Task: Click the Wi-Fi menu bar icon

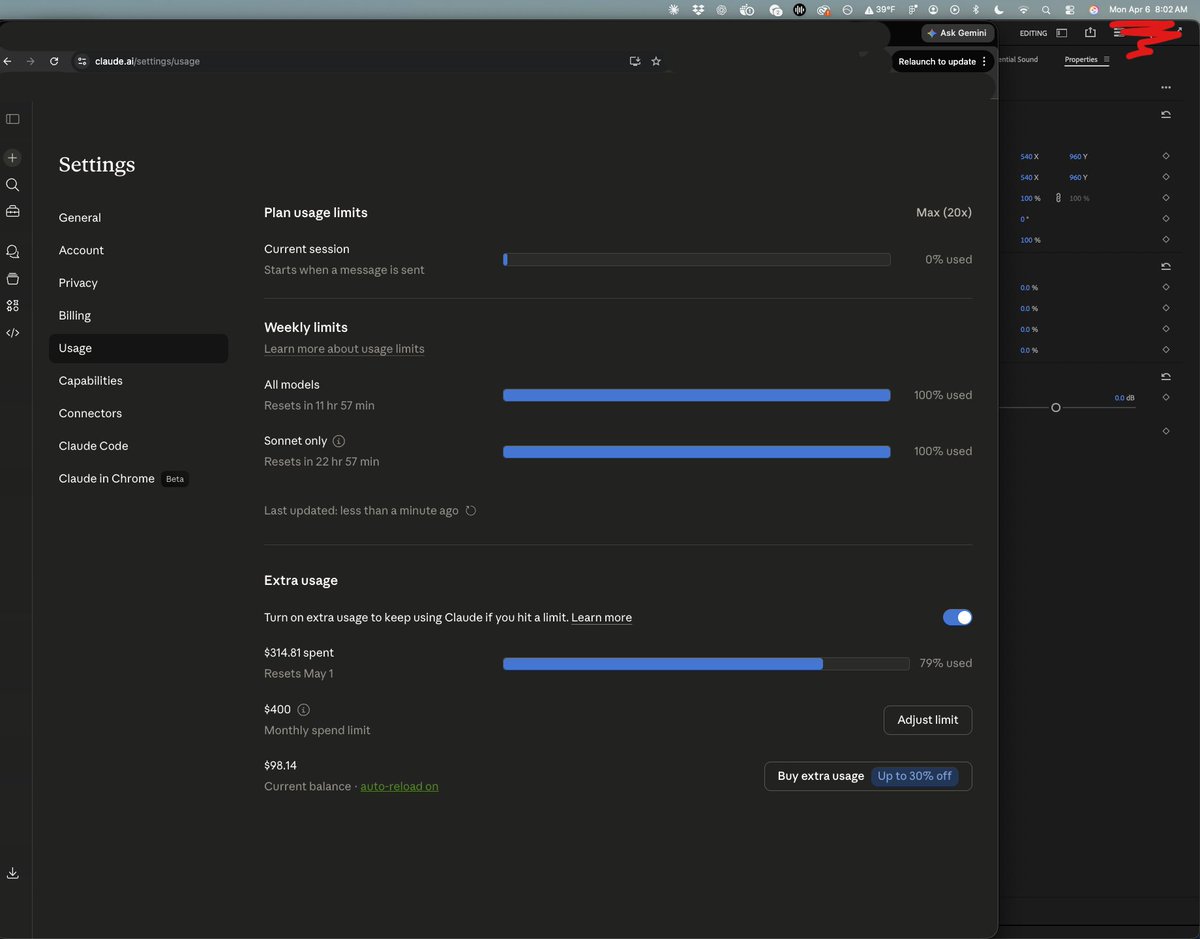Action: [x=1023, y=9]
